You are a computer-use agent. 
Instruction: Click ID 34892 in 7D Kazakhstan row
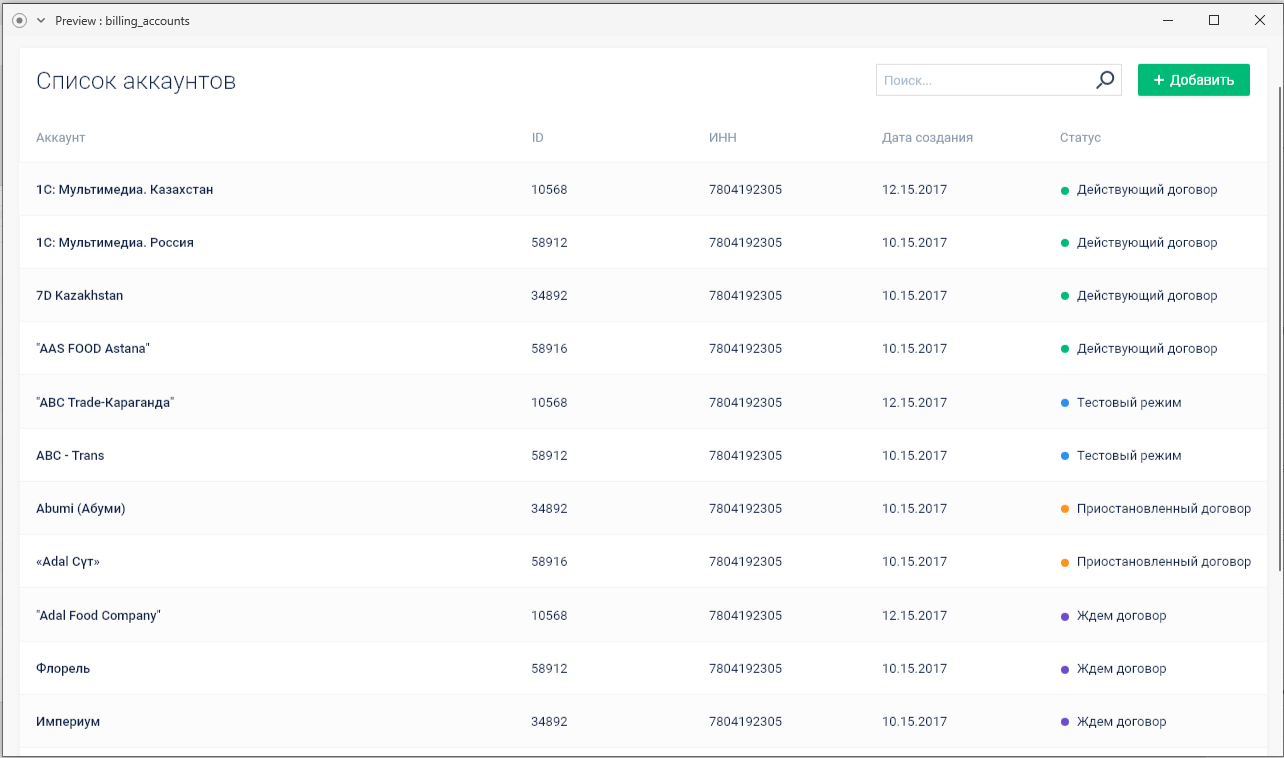549,295
